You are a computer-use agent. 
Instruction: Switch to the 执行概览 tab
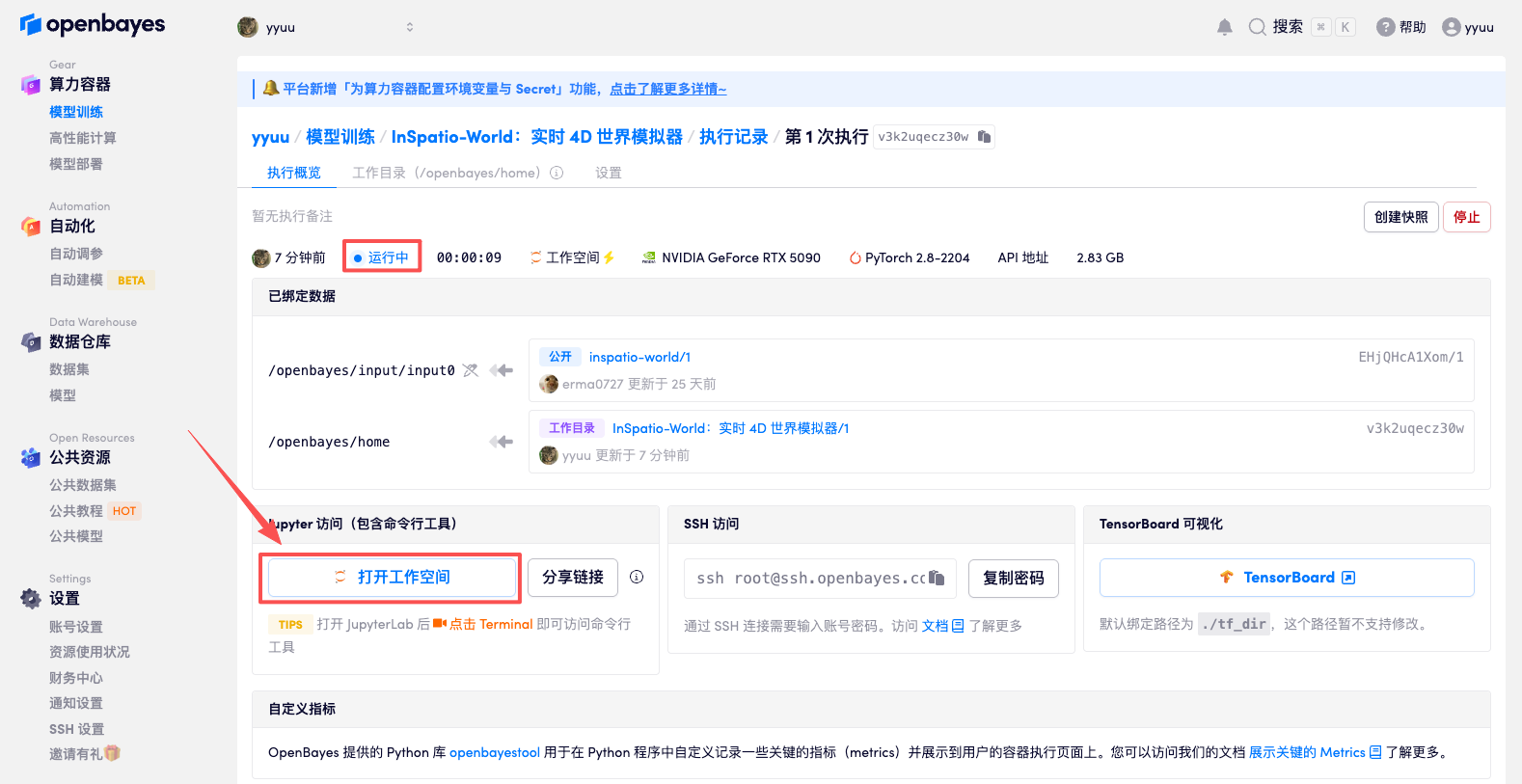point(294,173)
